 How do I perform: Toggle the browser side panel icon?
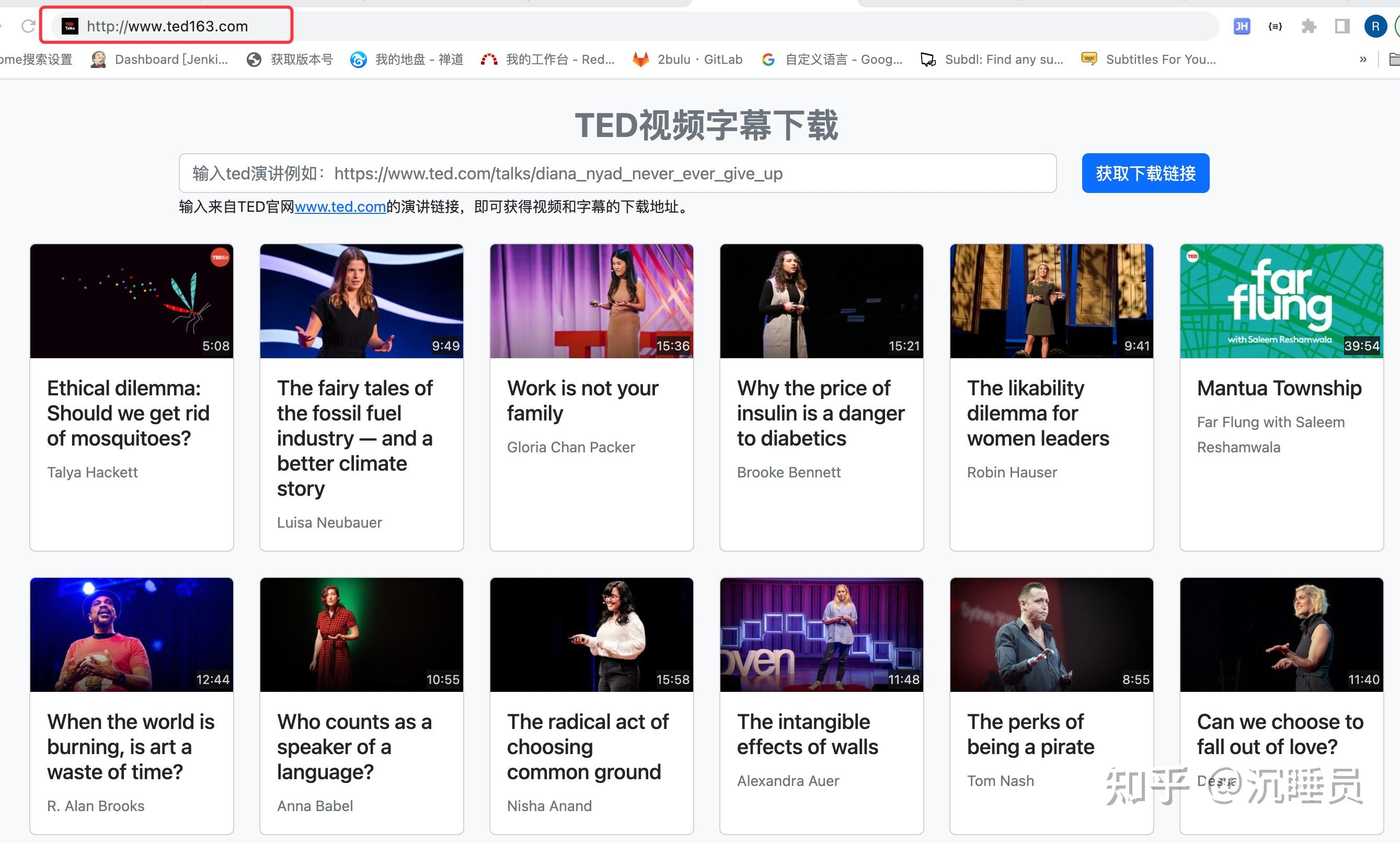tap(1342, 26)
